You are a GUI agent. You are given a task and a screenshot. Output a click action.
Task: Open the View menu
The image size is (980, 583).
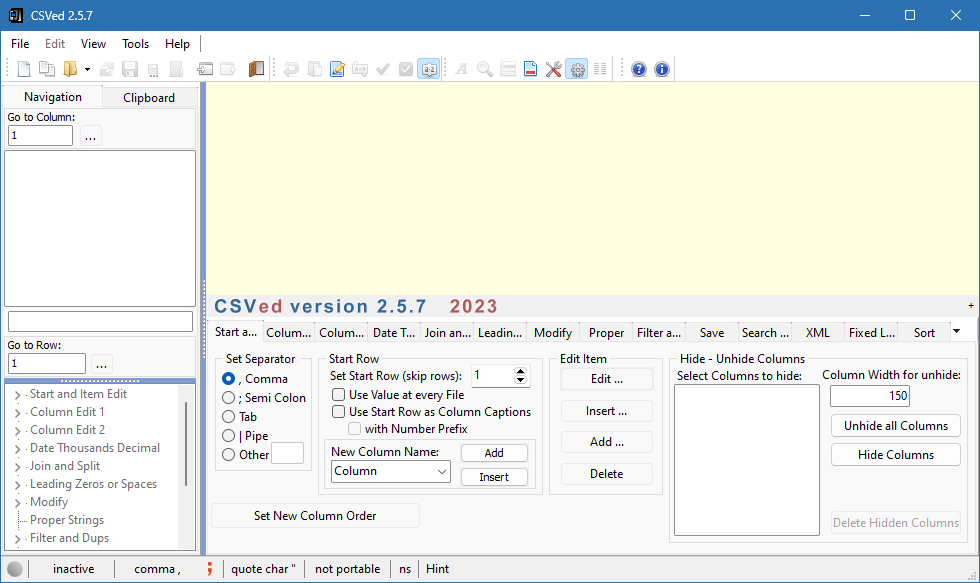[x=93, y=44]
